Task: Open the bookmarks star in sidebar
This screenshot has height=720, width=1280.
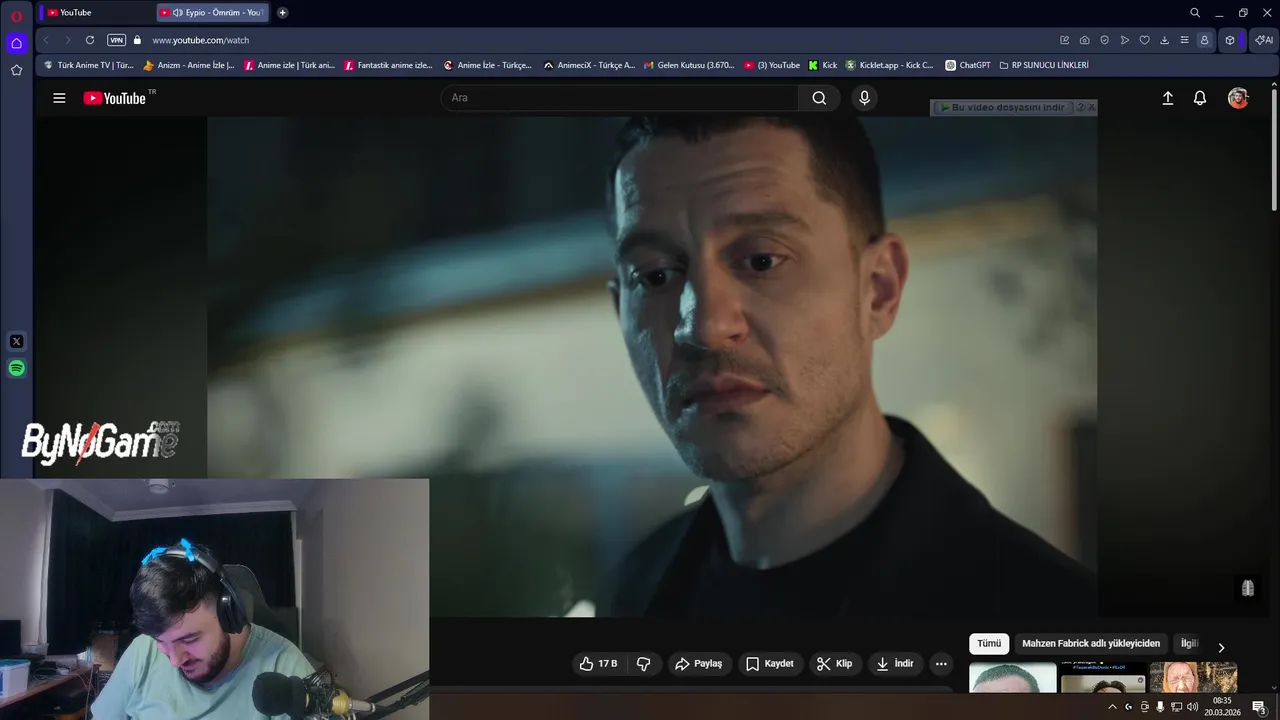Action: click(x=16, y=70)
